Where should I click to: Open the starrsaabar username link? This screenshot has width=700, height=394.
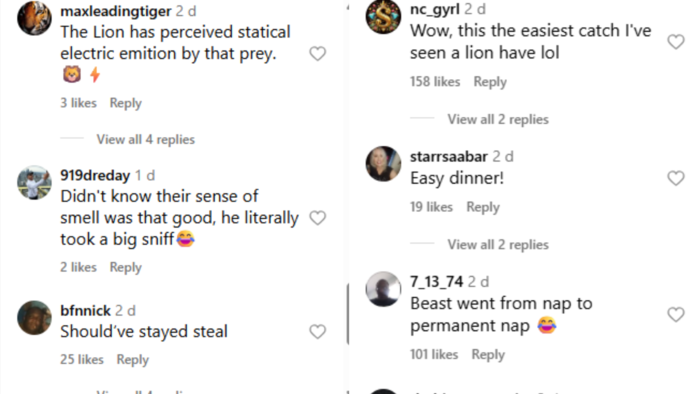pyautogui.click(x=449, y=157)
